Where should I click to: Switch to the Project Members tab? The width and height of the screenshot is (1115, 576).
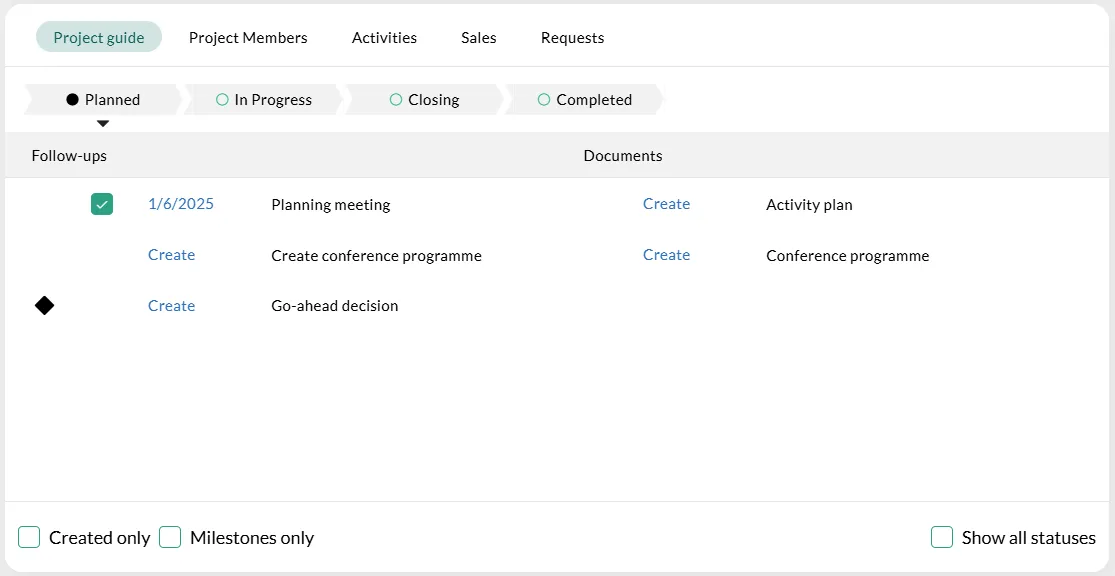click(x=248, y=38)
